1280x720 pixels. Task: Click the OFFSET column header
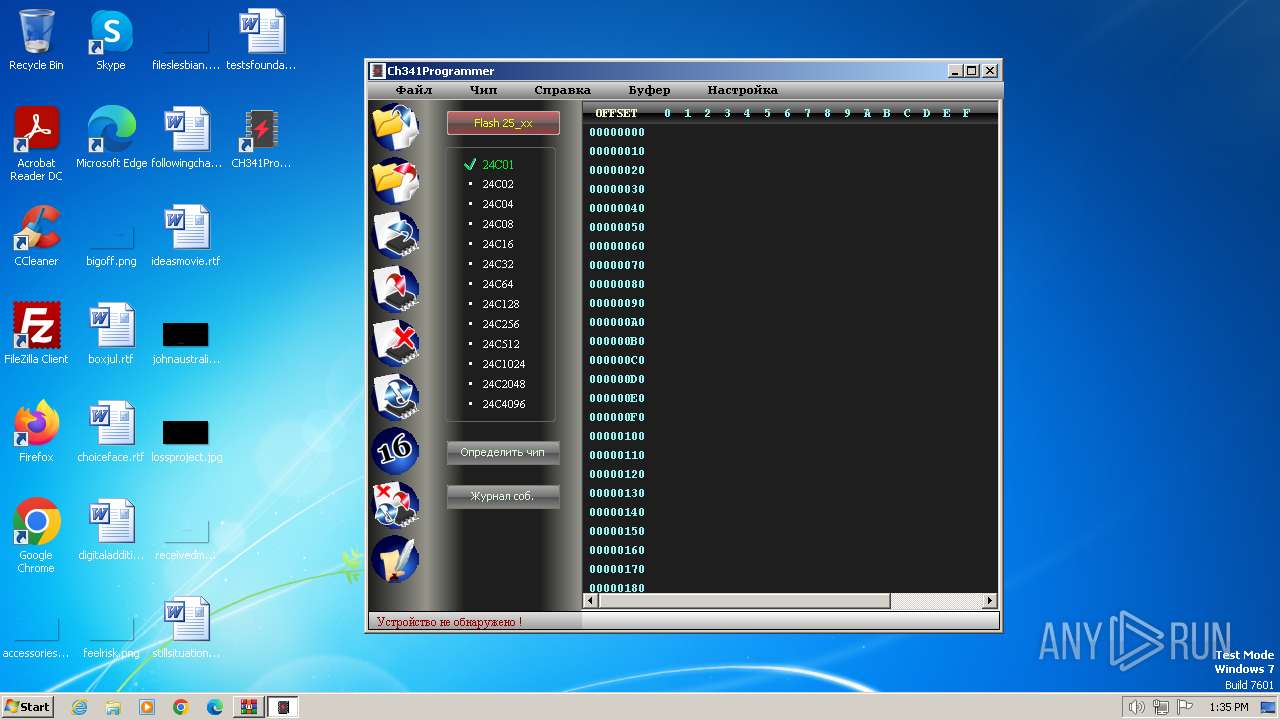coord(616,113)
